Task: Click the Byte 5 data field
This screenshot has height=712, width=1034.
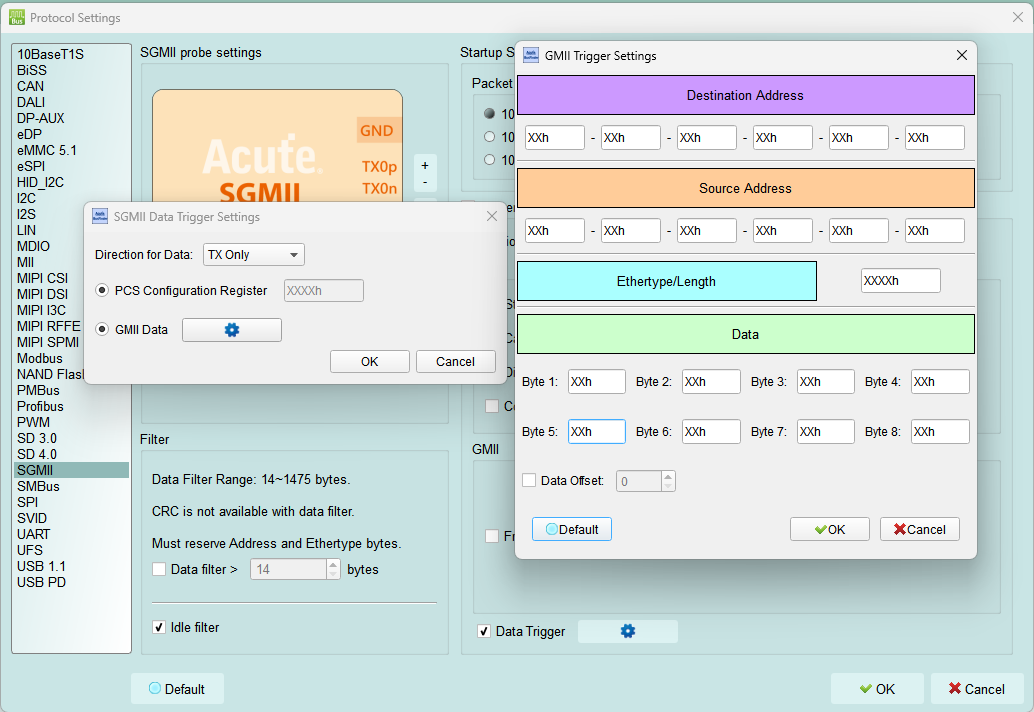Action: pos(597,432)
